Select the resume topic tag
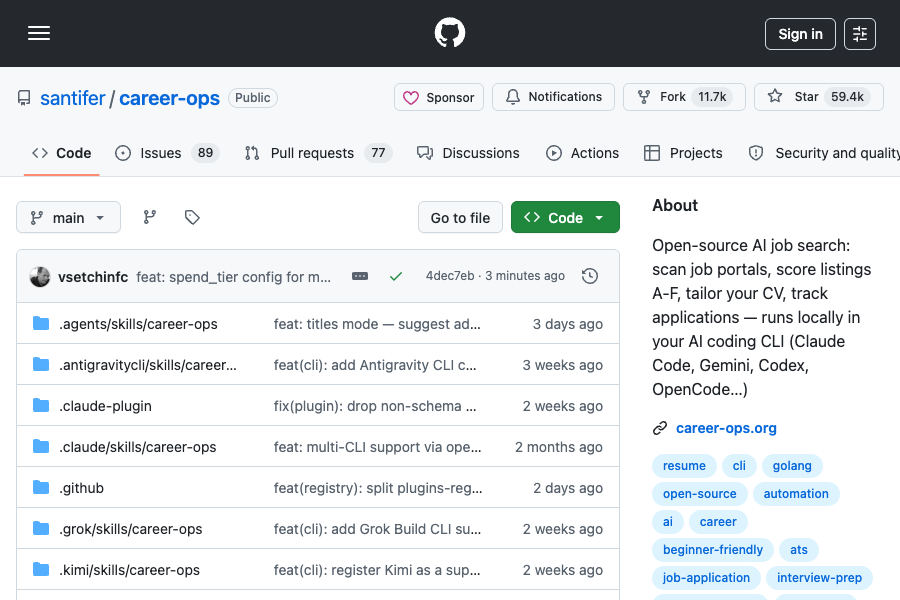The height and width of the screenshot is (600, 900). tap(684, 466)
